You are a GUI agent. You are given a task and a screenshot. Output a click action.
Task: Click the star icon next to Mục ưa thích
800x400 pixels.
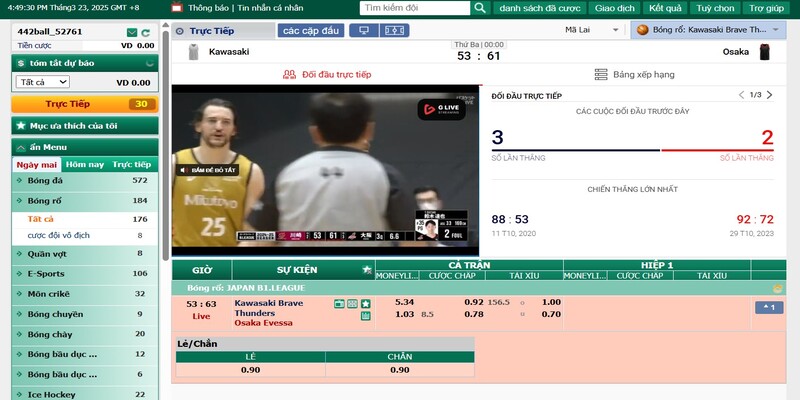coord(20,126)
